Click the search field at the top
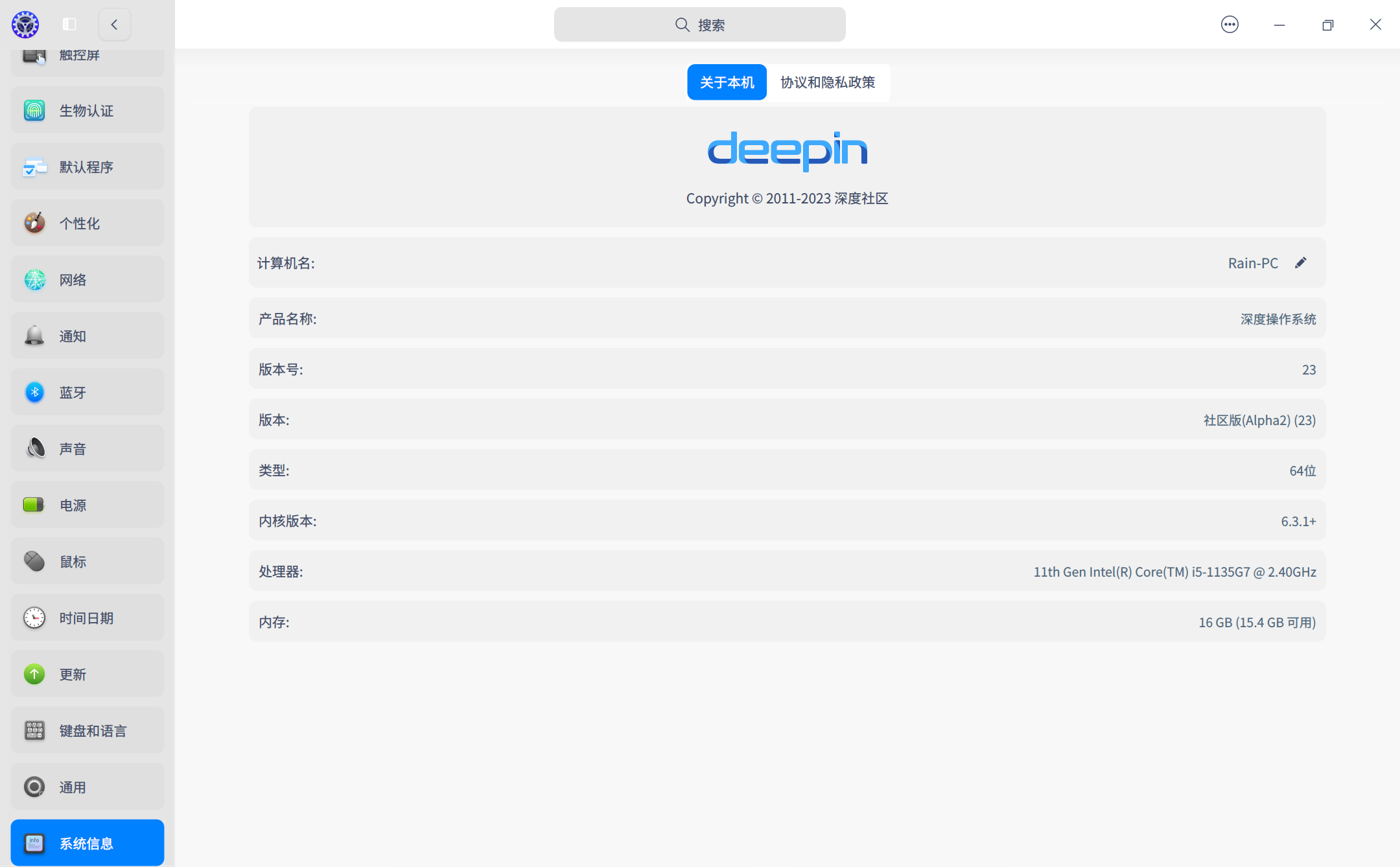The height and width of the screenshot is (867, 1400). coord(699,25)
